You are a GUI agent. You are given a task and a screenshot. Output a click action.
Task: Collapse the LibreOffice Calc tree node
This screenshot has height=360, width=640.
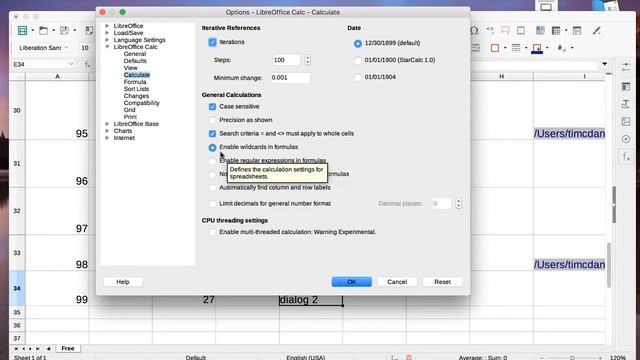click(x=107, y=47)
